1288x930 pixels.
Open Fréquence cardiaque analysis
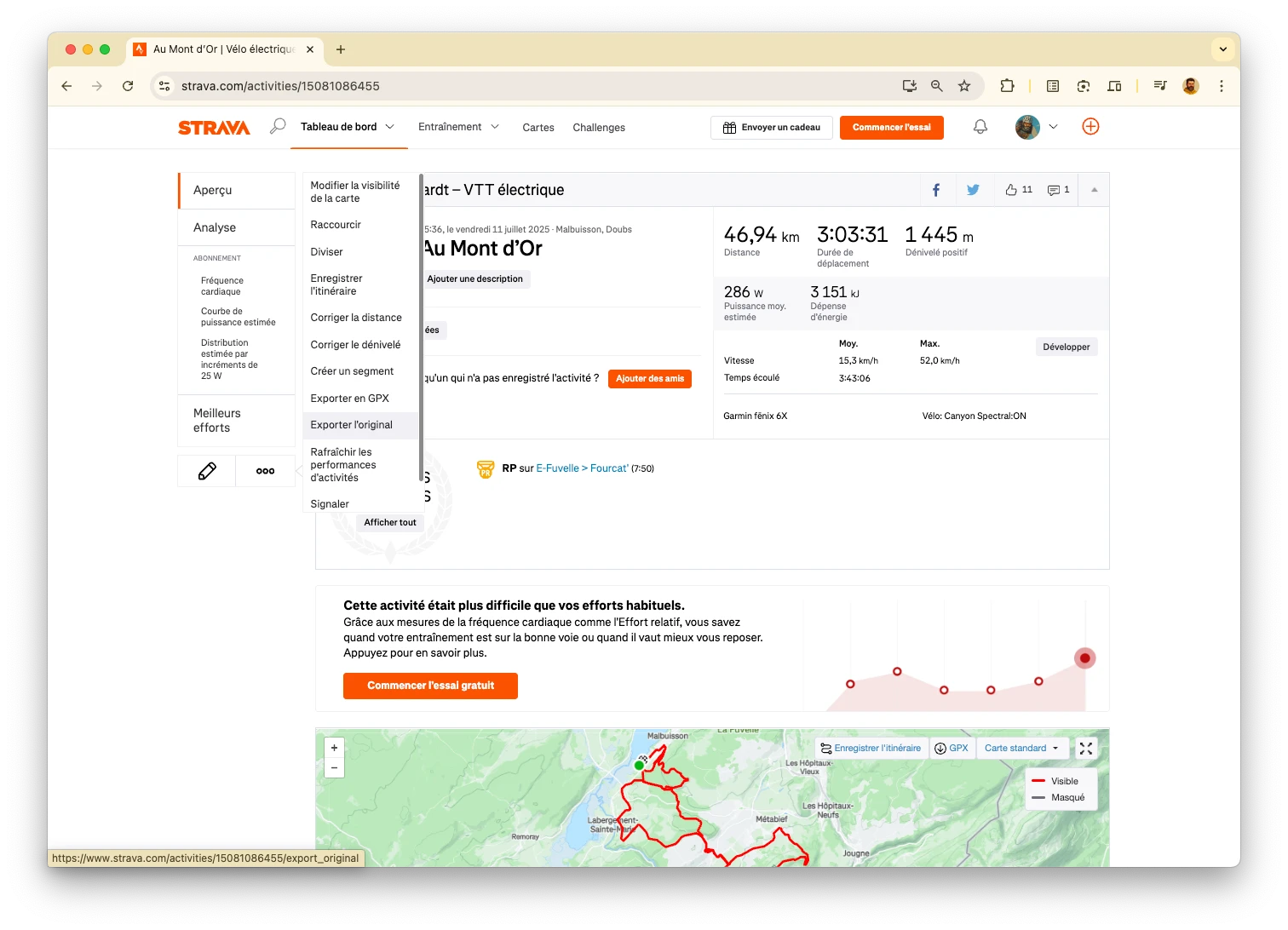(222, 286)
